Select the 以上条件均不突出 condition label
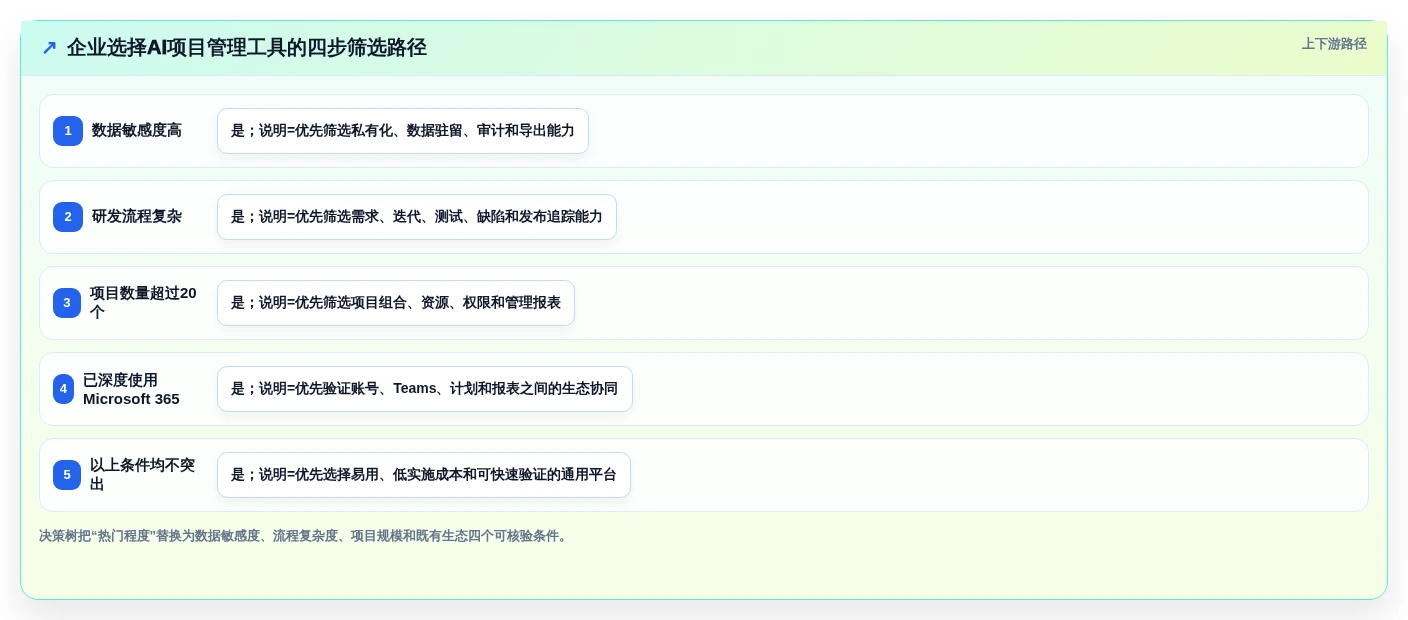The height and width of the screenshot is (620, 1408). point(142,475)
